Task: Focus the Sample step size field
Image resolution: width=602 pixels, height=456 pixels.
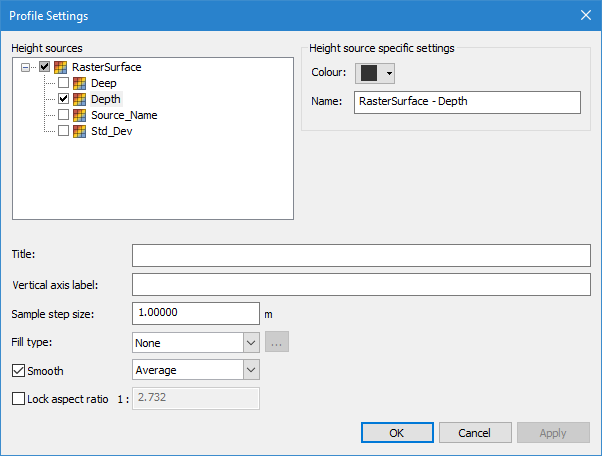Action: pos(196,313)
